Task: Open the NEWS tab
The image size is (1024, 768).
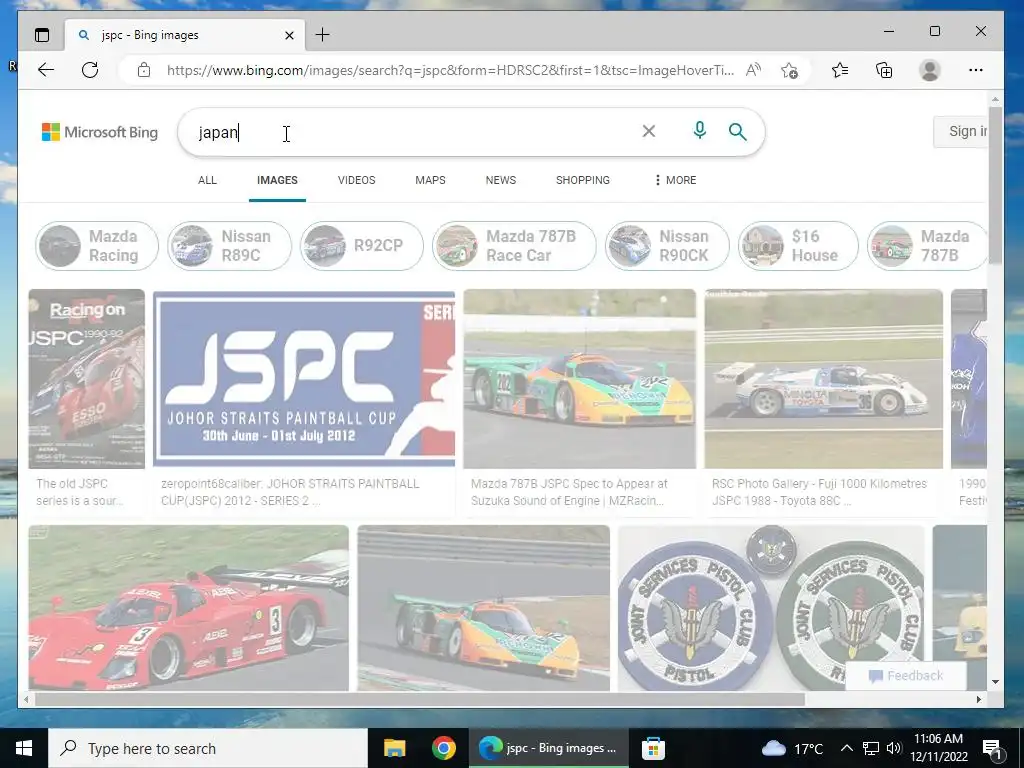Action: pyautogui.click(x=501, y=180)
